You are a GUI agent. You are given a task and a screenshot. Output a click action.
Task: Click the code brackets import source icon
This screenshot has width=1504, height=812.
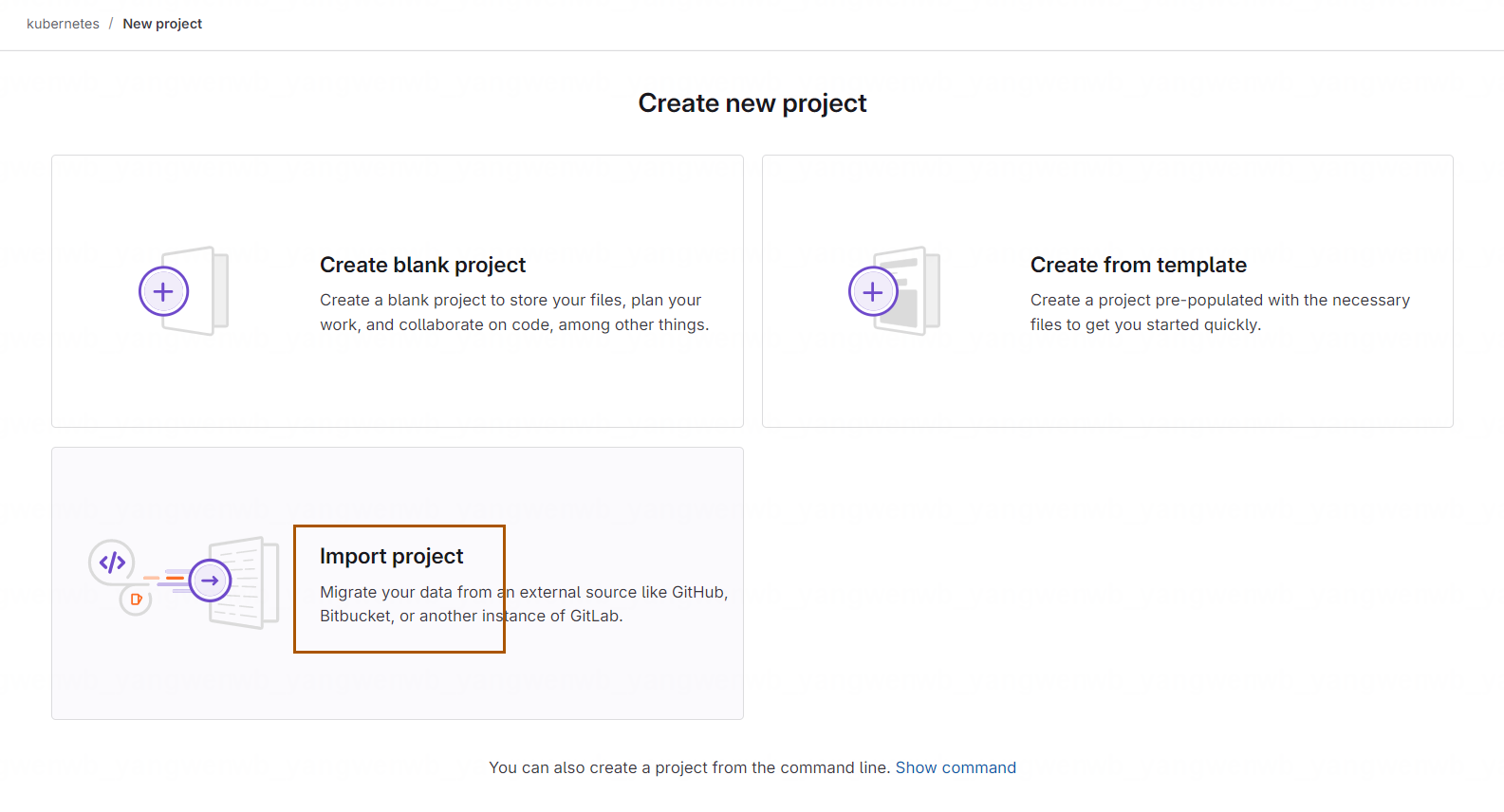click(x=112, y=563)
